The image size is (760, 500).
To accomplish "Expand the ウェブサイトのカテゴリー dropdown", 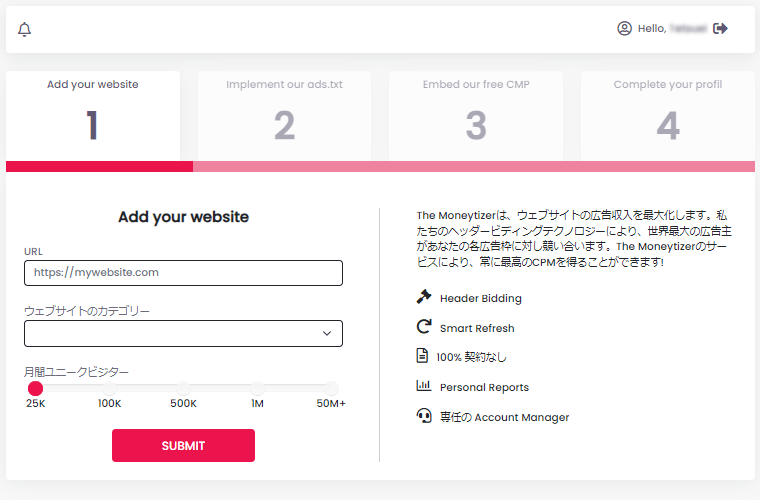I will (x=183, y=333).
